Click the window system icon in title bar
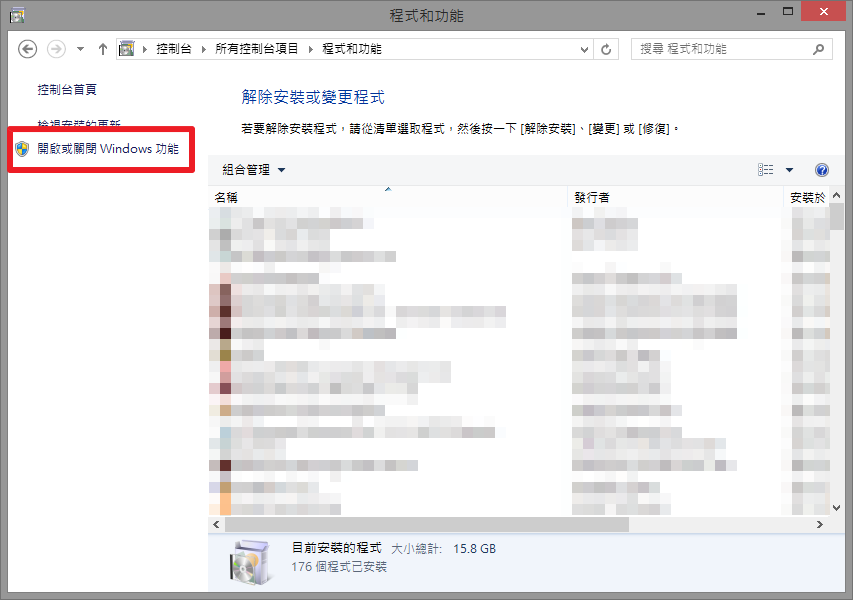The height and width of the screenshot is (600, 853). [x=17, y=15]
